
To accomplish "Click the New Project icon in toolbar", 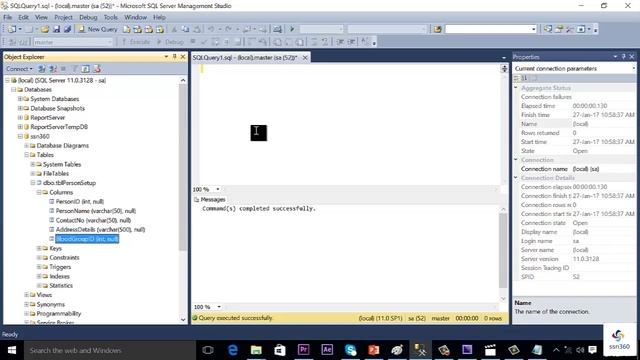I will point(12,29).
